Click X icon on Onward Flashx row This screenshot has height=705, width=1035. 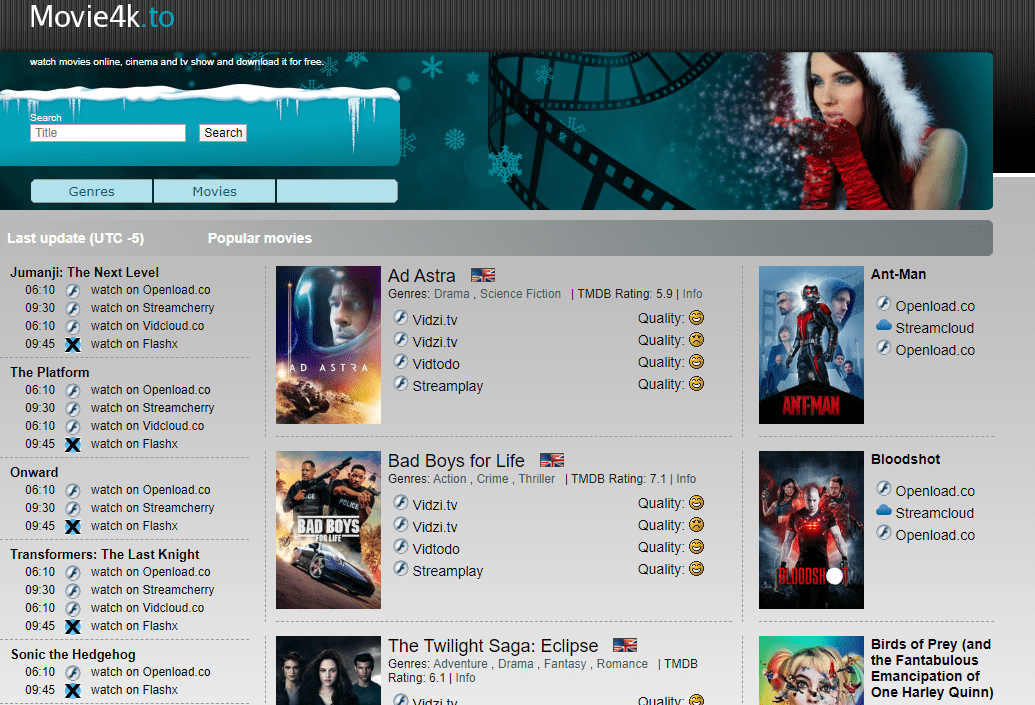[x=73, y=527]
